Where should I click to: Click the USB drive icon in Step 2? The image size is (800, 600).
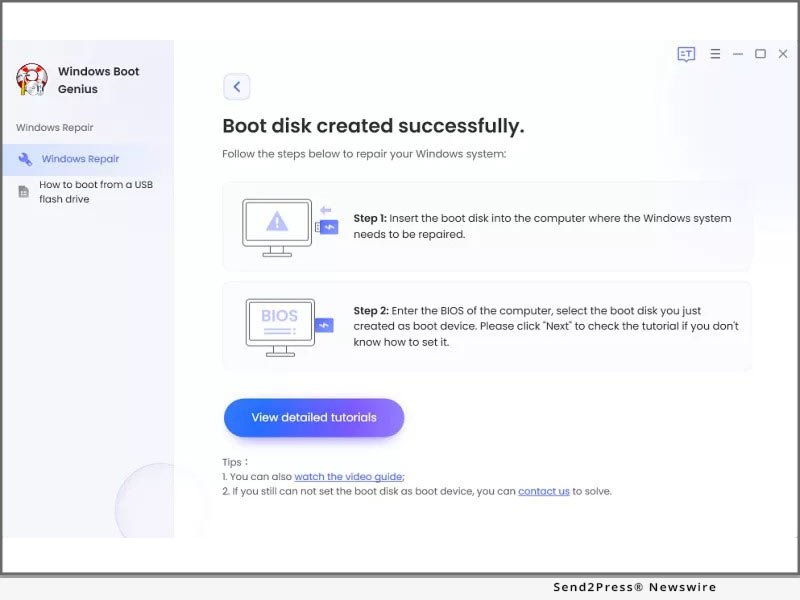[325, 325]
